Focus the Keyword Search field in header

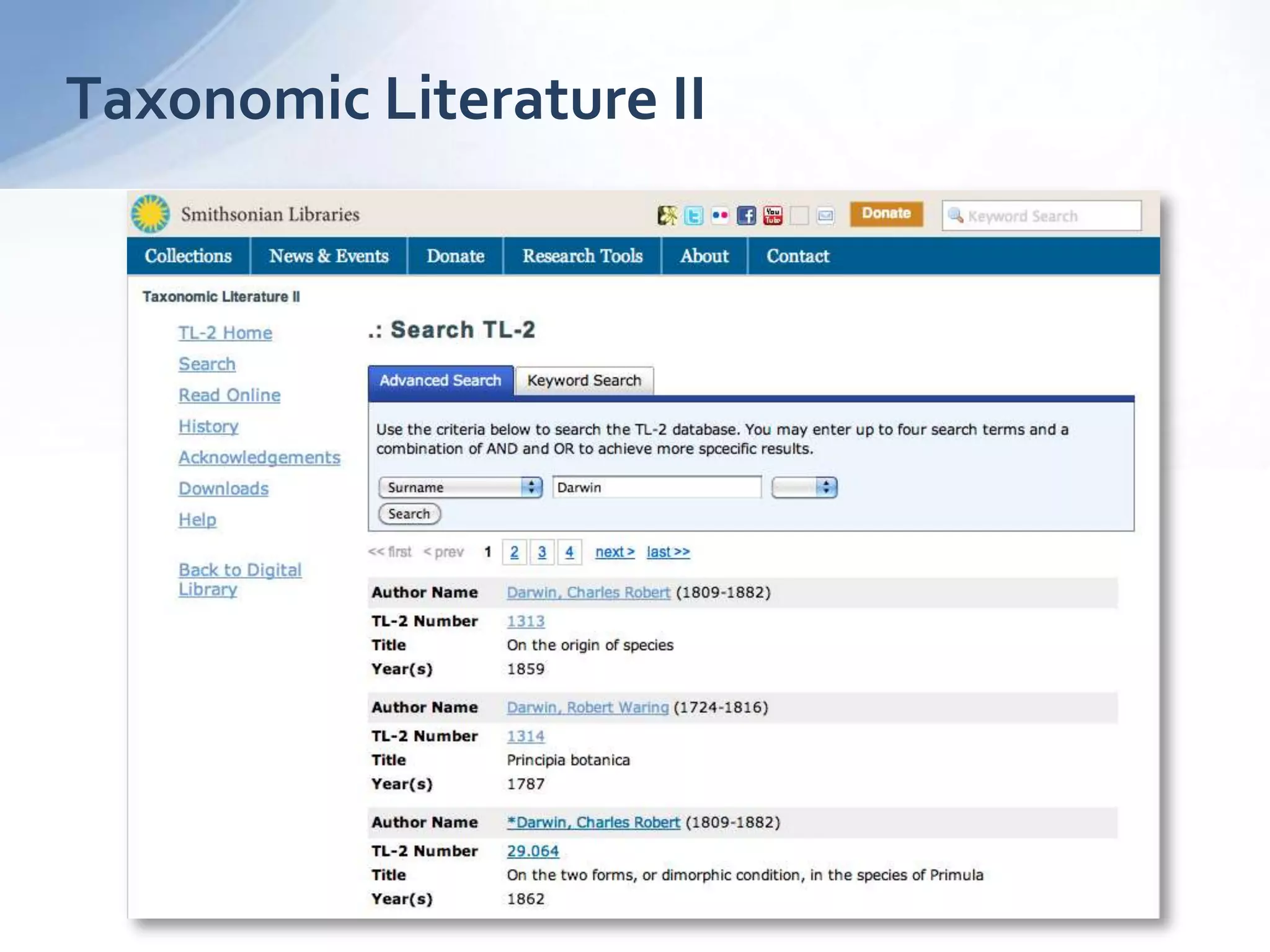[x=1042, y=216]
